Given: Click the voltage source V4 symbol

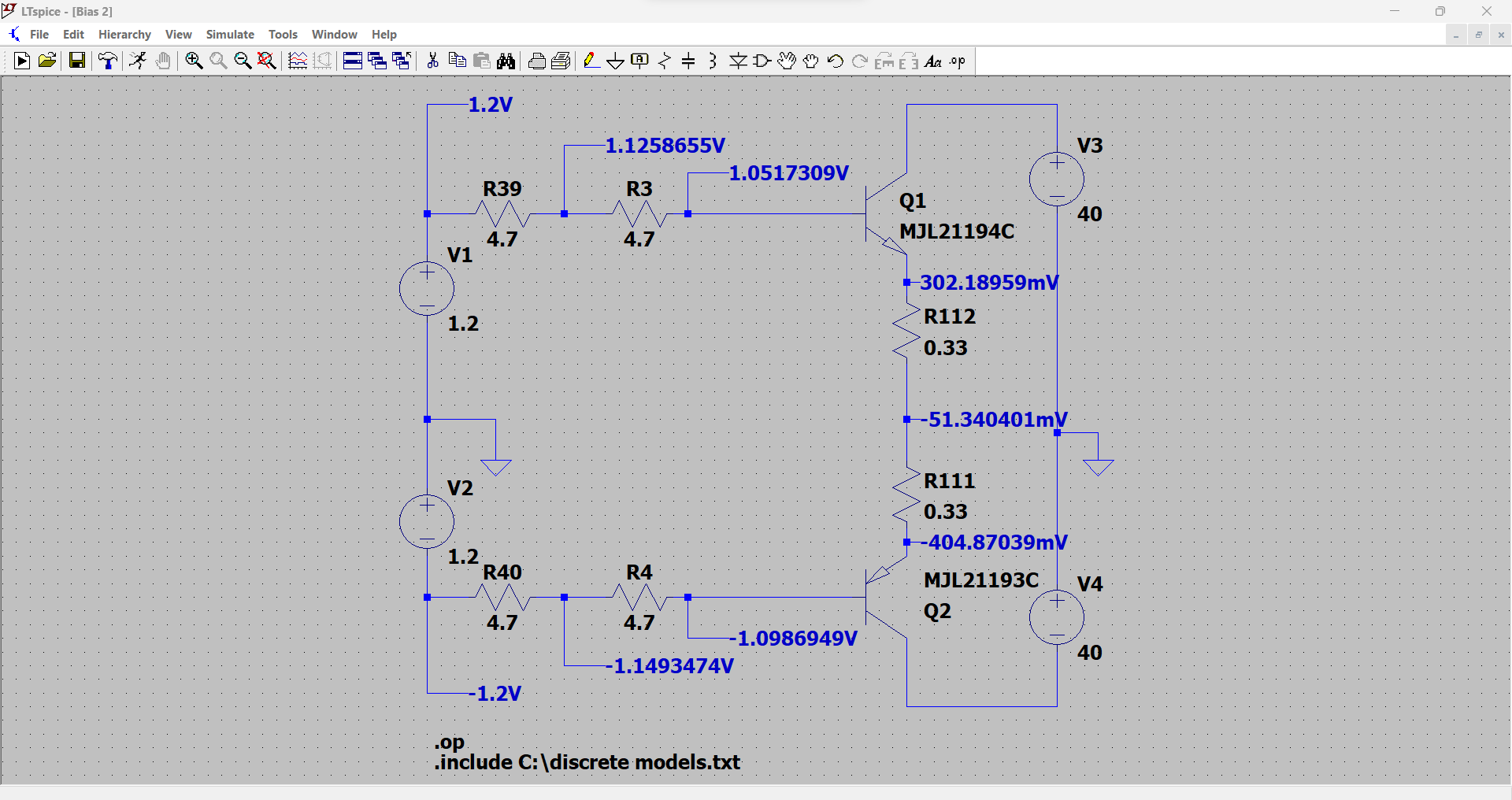Looking at the screenshot, I should [1057, 617].
